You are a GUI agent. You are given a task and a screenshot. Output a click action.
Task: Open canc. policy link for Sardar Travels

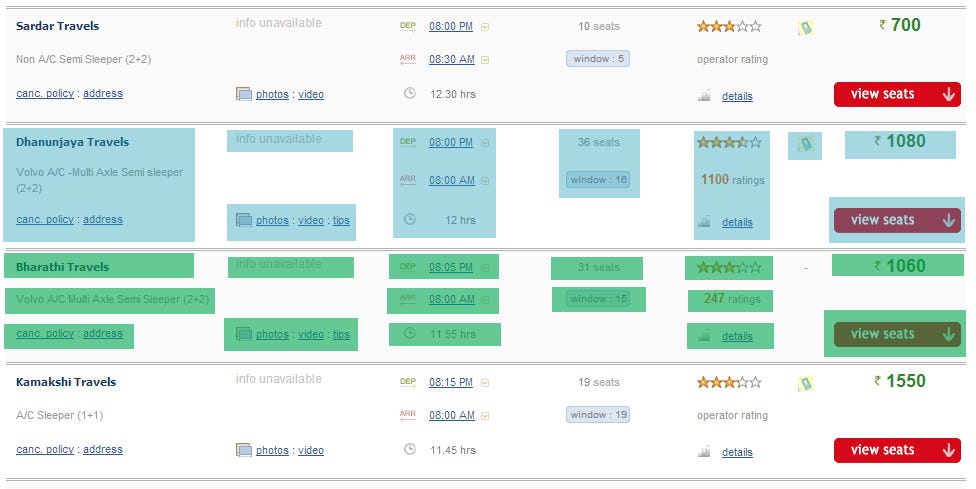45,94
